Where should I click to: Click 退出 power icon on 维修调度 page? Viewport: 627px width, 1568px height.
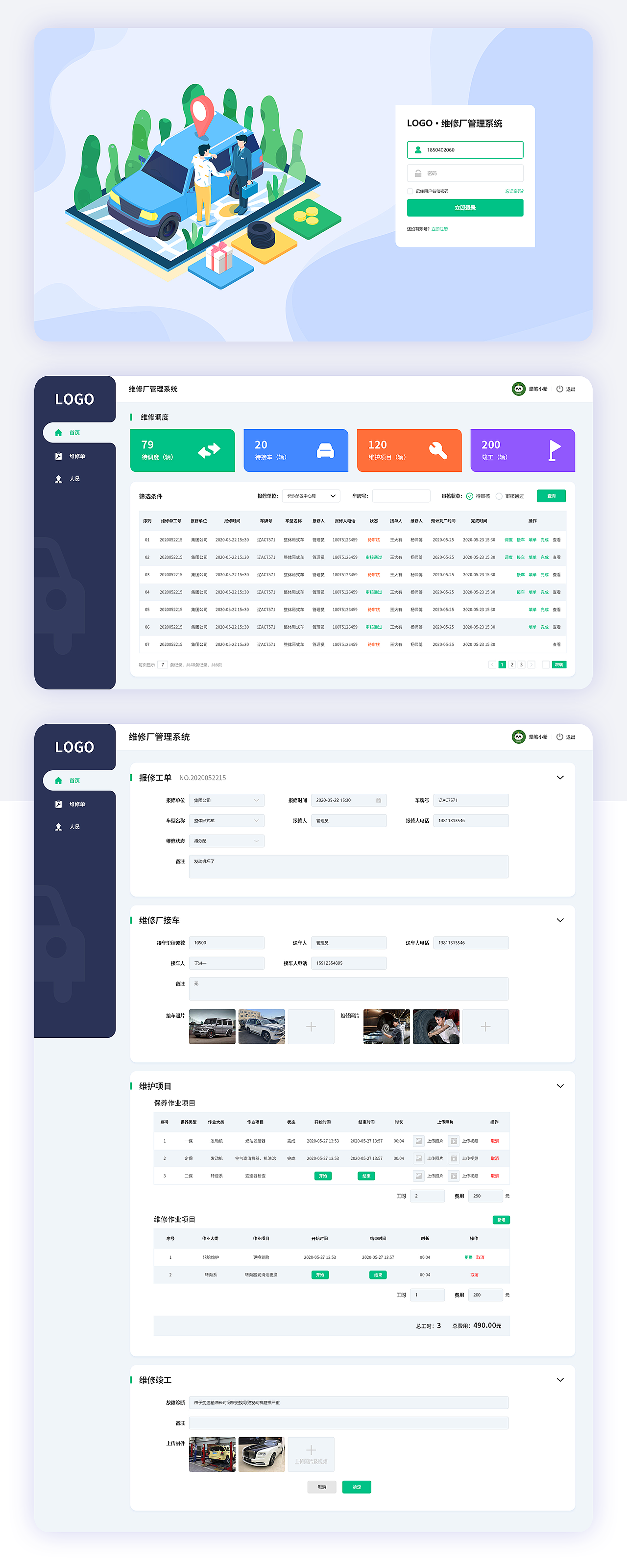(559, 389)
